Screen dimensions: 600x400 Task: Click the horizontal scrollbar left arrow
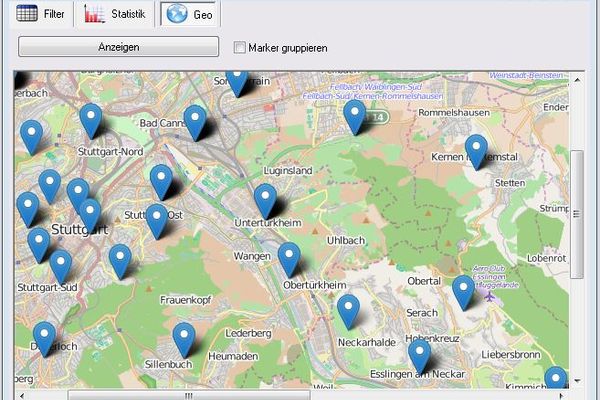(x=22, y=395)
